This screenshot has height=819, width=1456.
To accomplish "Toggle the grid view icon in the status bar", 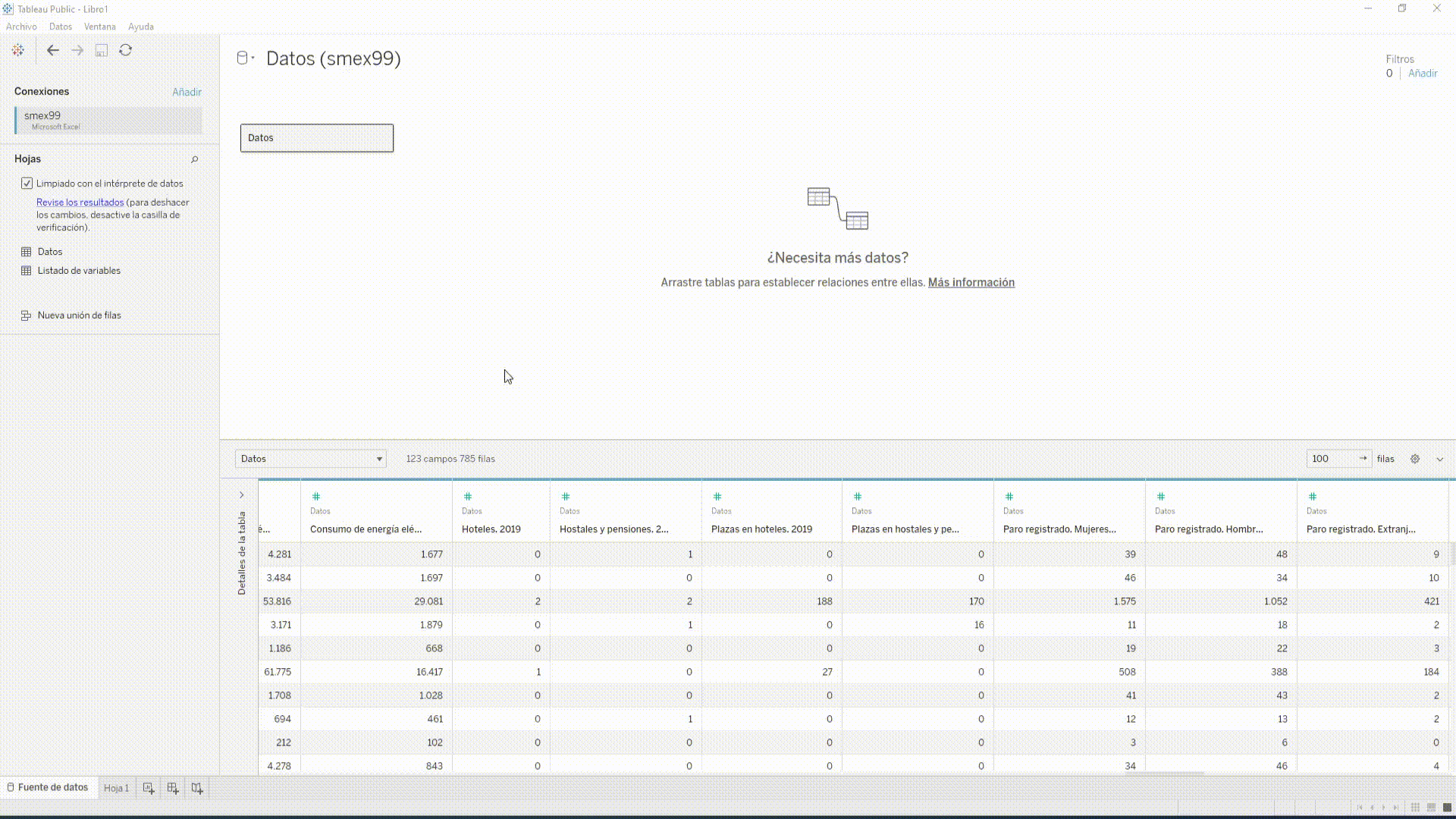I will (1415, 807).
